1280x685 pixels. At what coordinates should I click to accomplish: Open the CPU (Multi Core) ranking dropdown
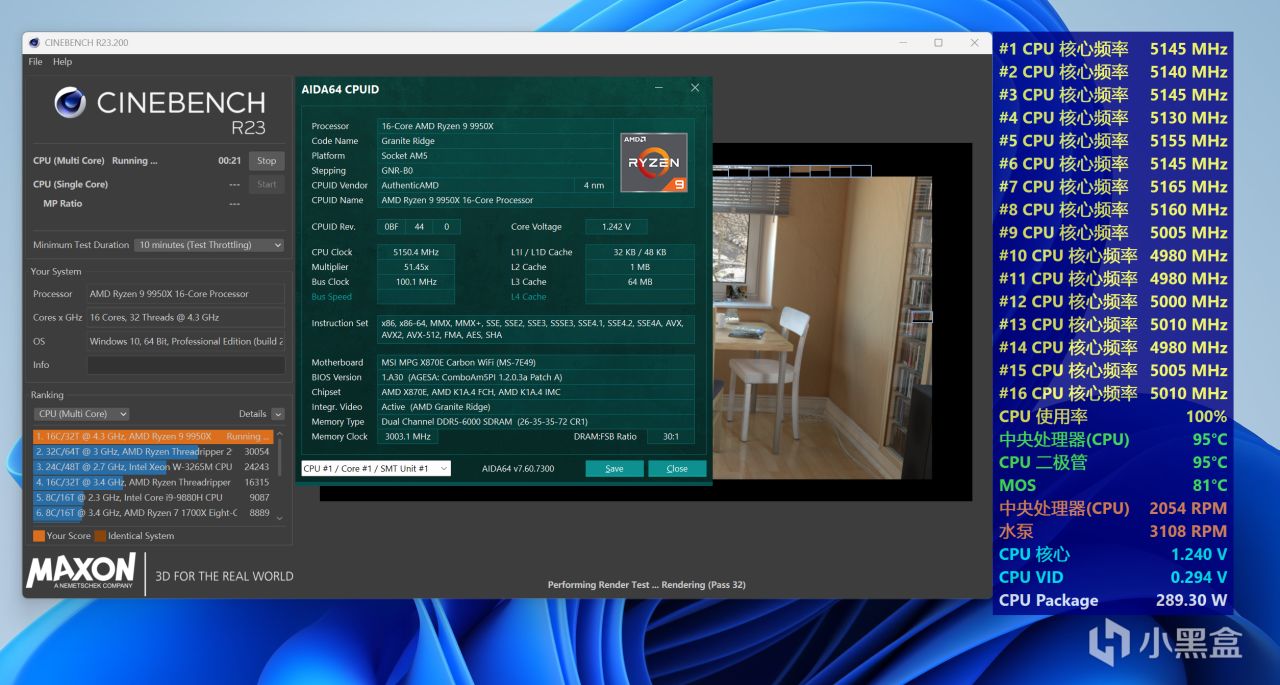[81, 413]
